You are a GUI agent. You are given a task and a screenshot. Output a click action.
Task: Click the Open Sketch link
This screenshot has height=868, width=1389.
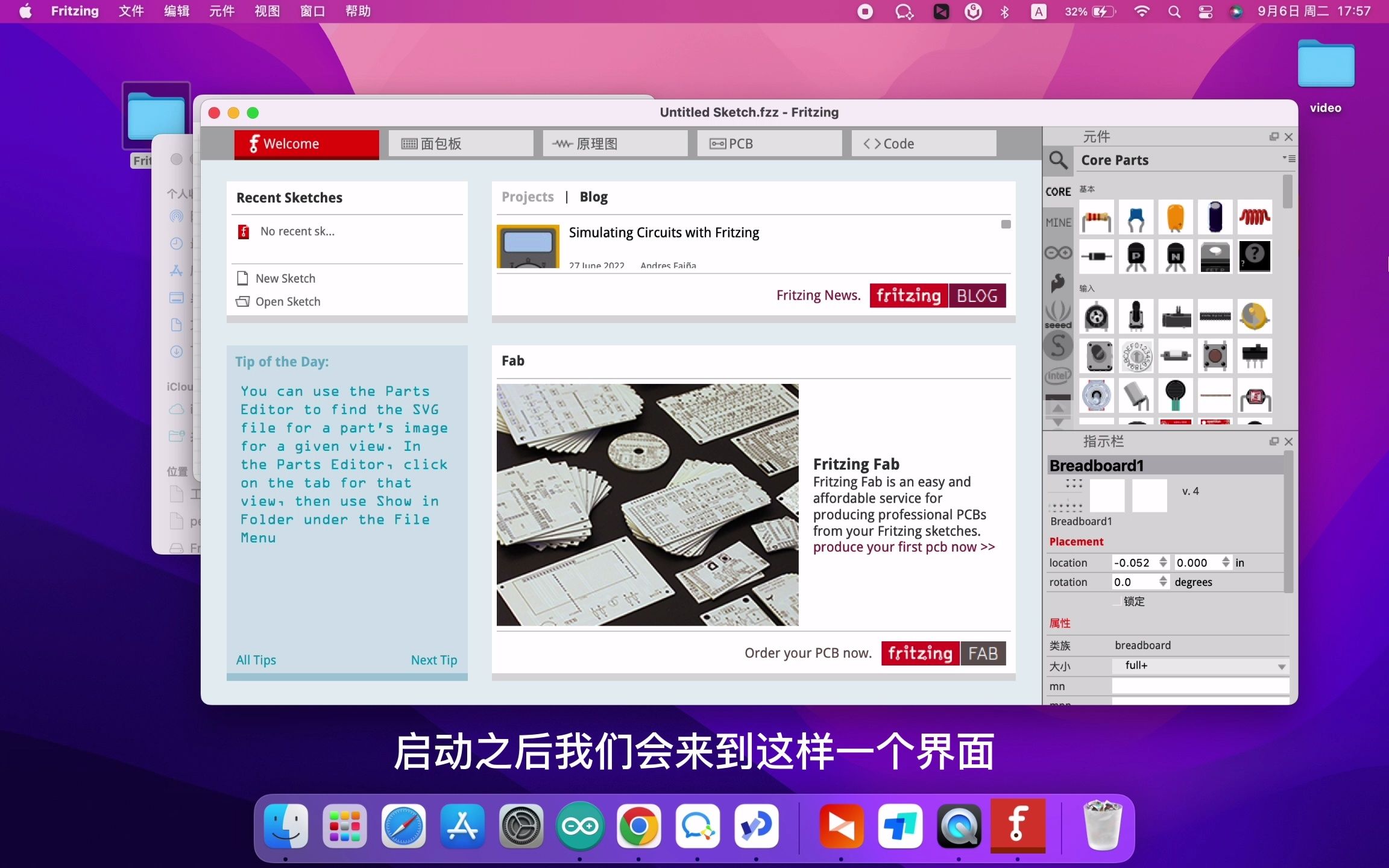(x=288, y=301)
